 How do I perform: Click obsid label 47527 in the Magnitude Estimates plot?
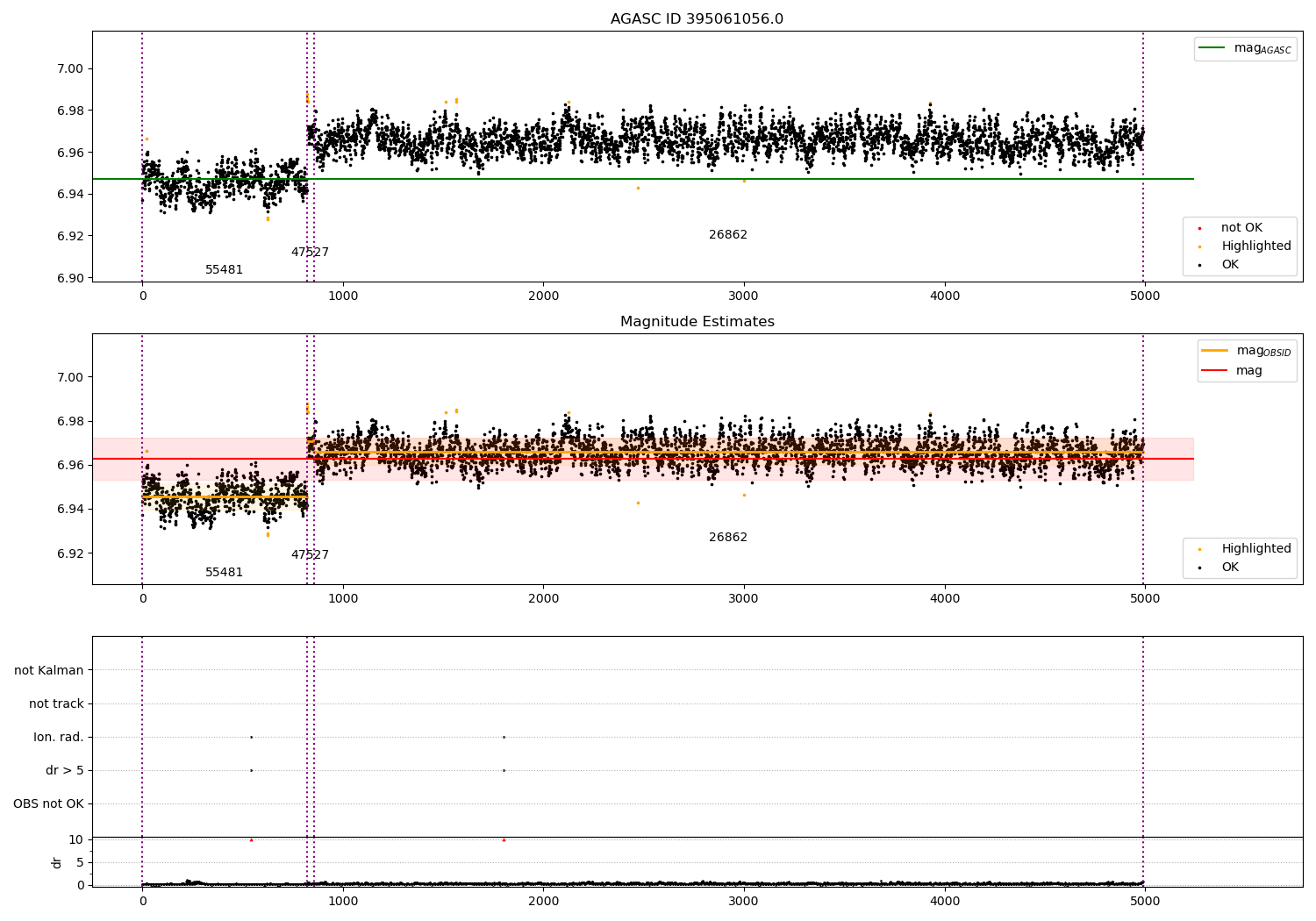pos(311,555)
